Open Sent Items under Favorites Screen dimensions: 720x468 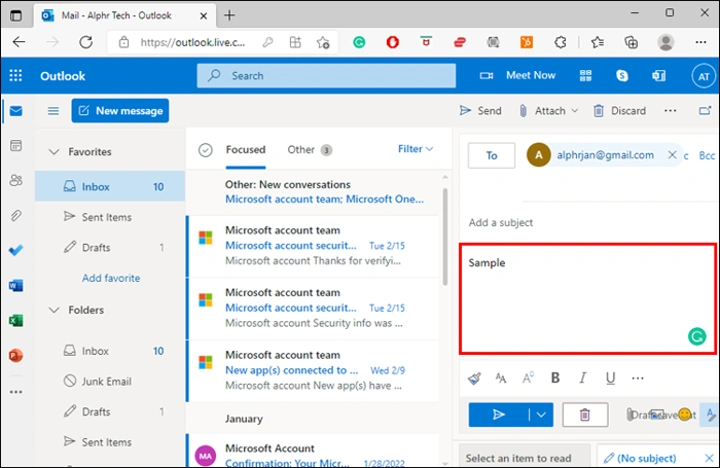(110, 217)
